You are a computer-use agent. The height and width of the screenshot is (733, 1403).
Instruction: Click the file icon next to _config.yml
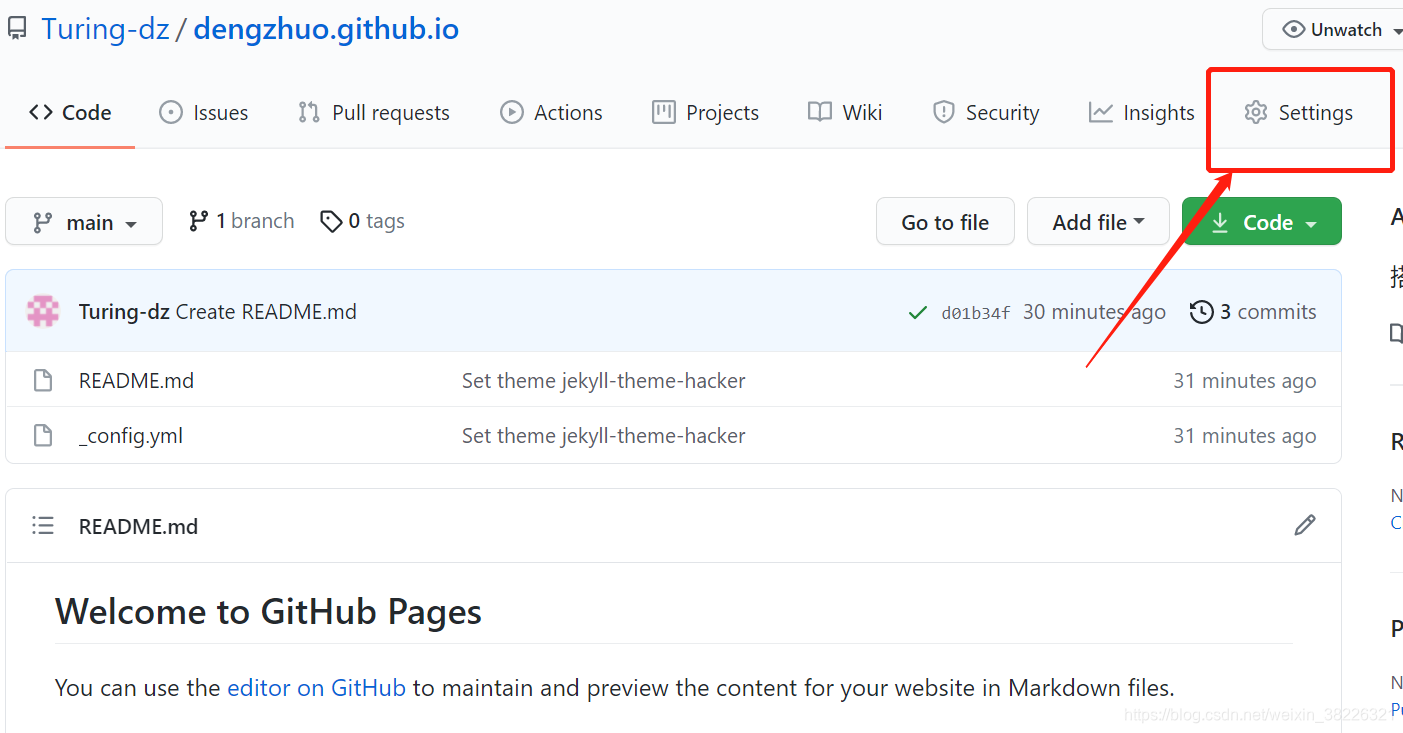pos(42,435)
